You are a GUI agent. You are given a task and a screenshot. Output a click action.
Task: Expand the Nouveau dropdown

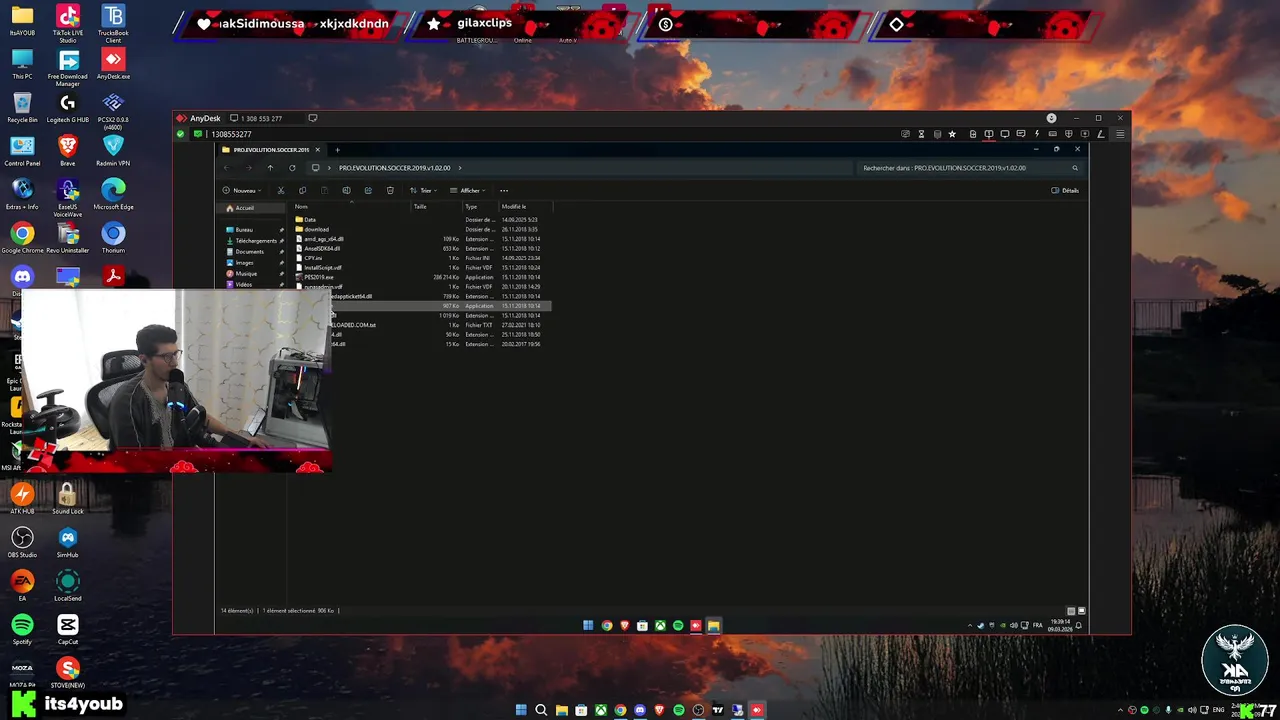[x=241, y=190]
